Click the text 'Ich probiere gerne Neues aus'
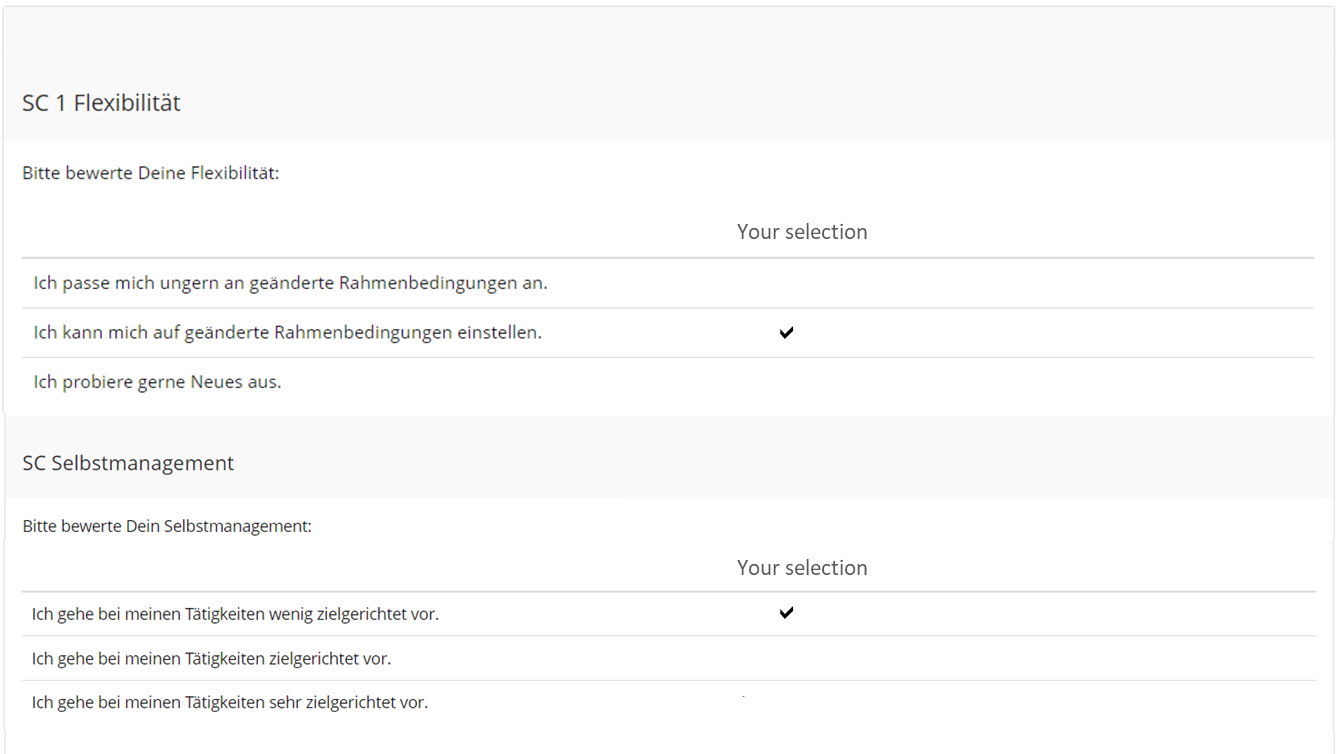The width and height of the screenshot is (1342, 754). [157, 382]
